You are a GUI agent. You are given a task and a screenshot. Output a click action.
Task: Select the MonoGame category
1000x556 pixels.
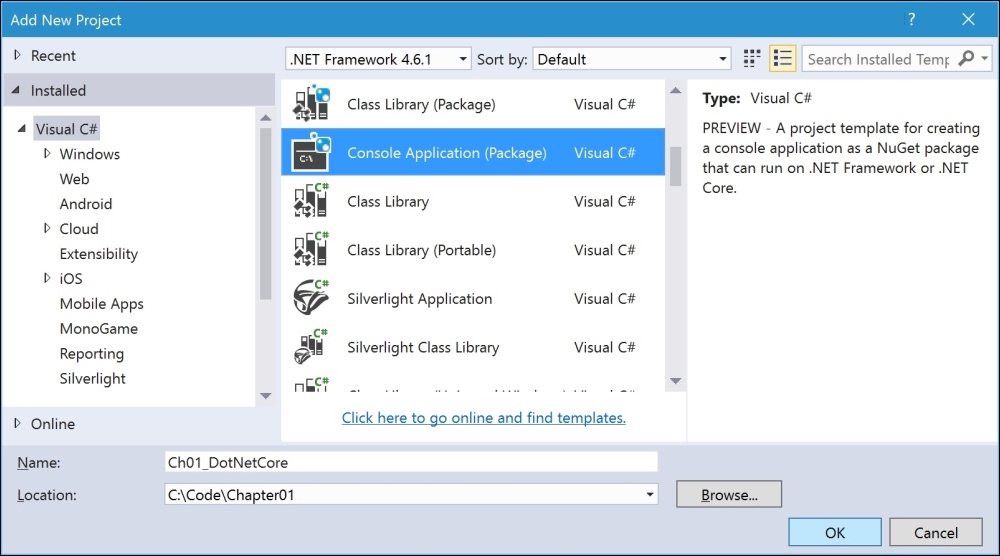(99, 328)
